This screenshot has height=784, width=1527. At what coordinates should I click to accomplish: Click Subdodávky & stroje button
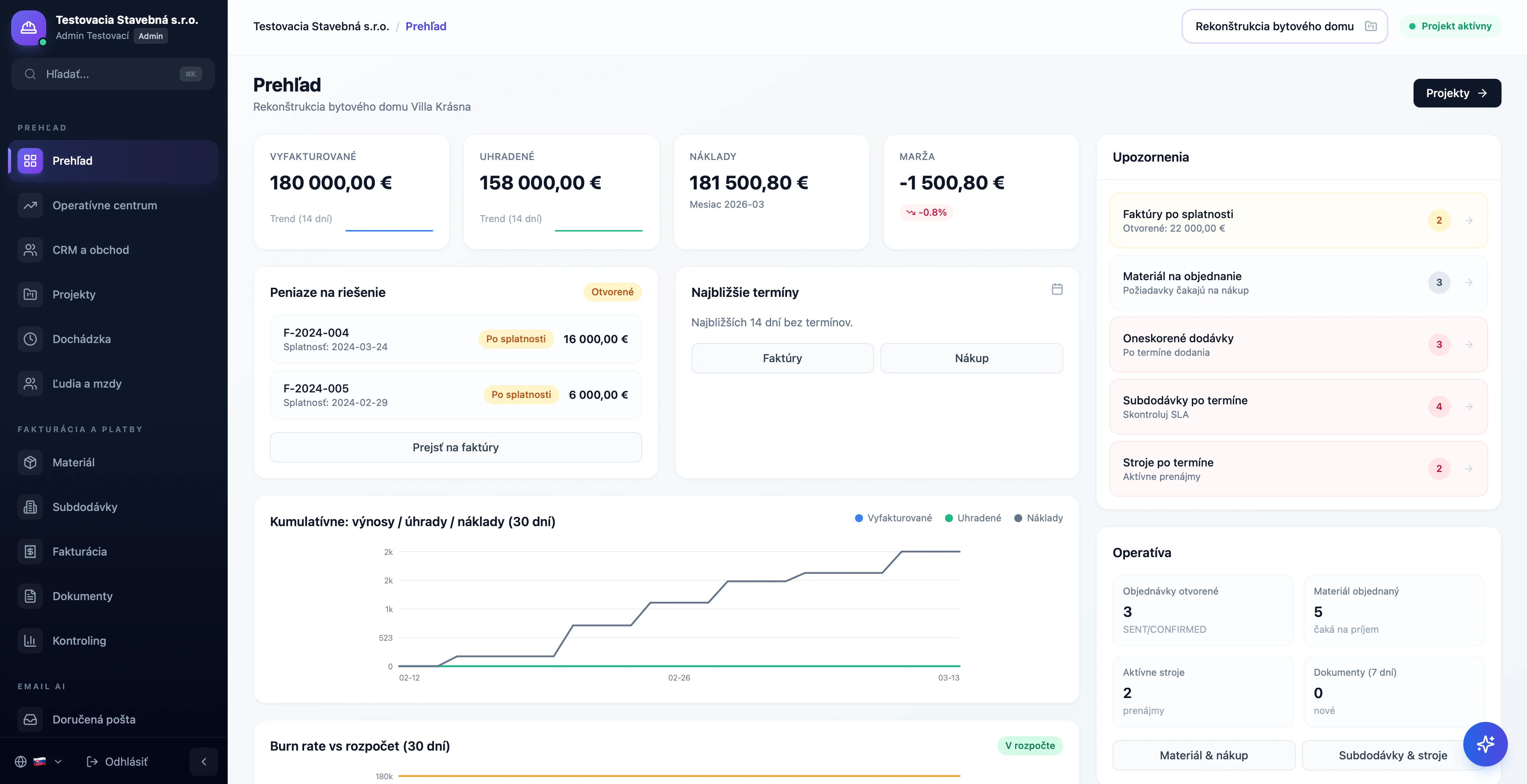(x=1392, y=755)
